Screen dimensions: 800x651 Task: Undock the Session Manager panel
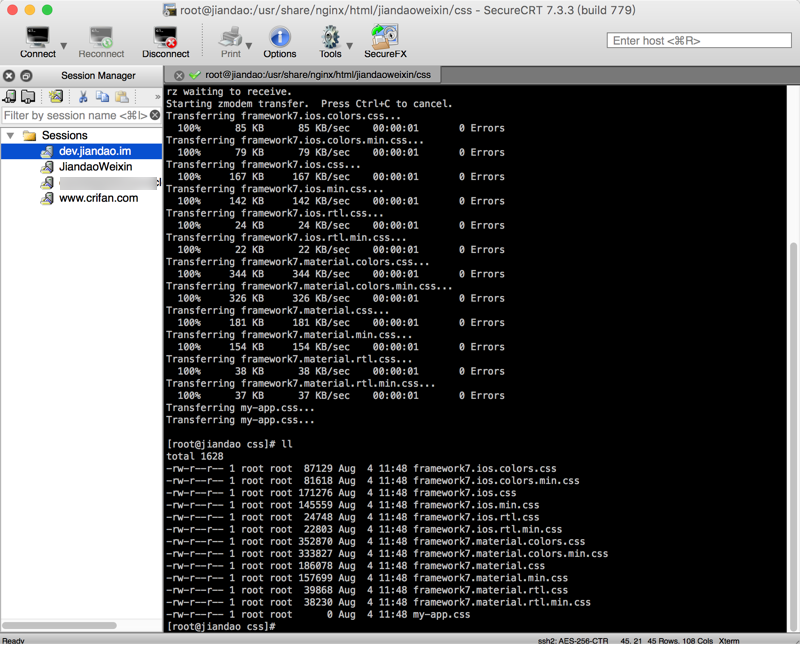(x=26, y=76)
